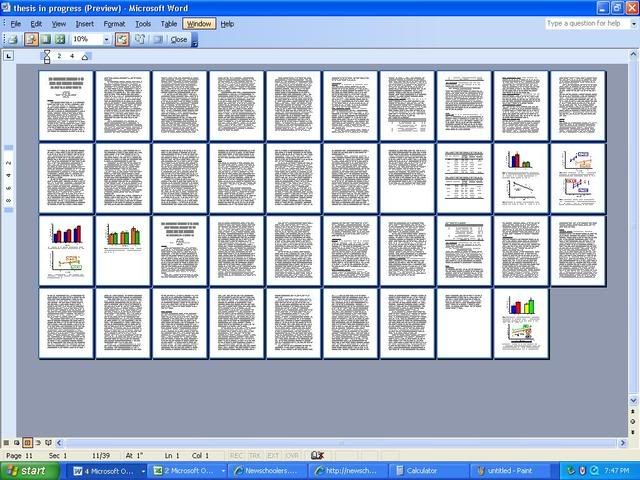Toggle the View Ruler button
Screen dimensions: 640x480
(x=123, y=39)
